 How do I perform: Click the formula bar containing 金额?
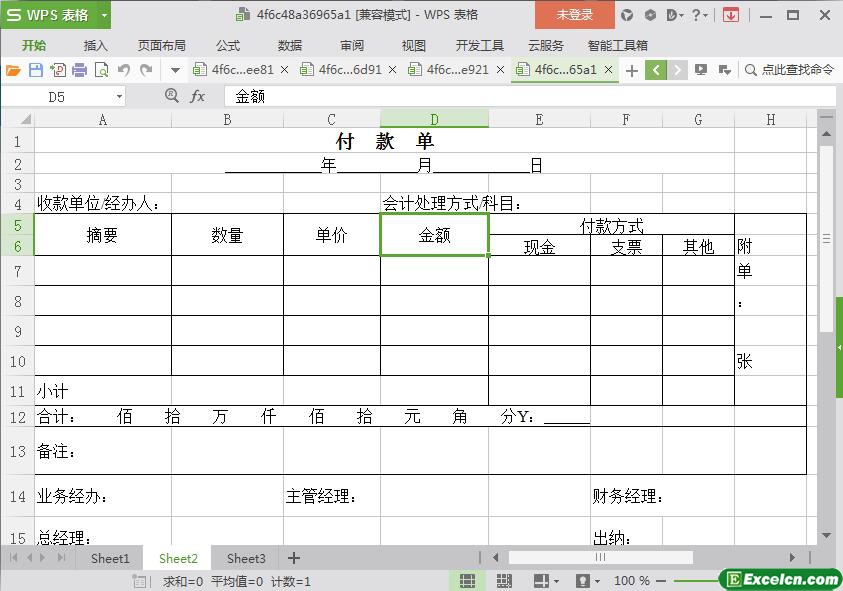coord(530,97)
